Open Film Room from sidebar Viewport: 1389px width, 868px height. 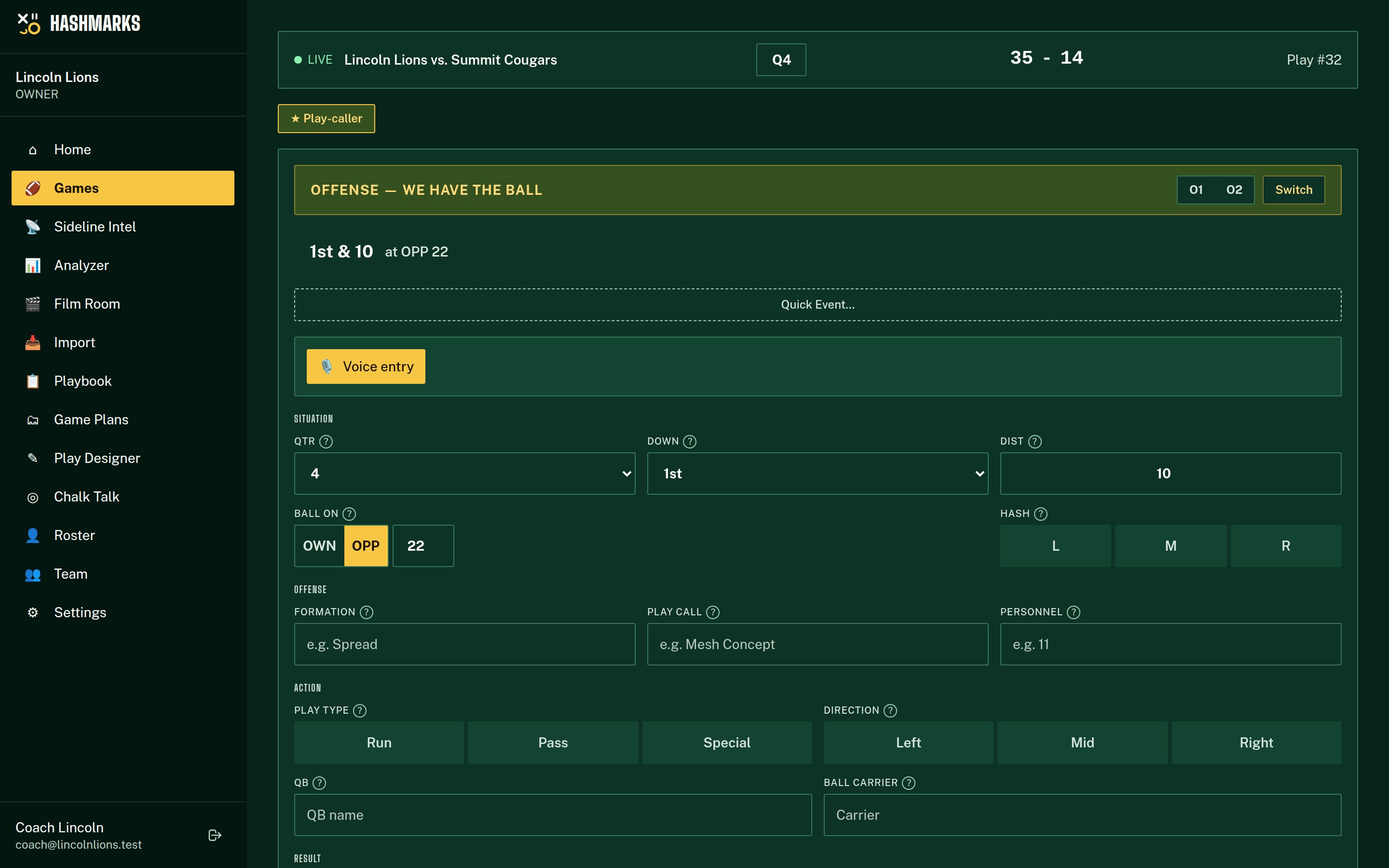(123, 304)
